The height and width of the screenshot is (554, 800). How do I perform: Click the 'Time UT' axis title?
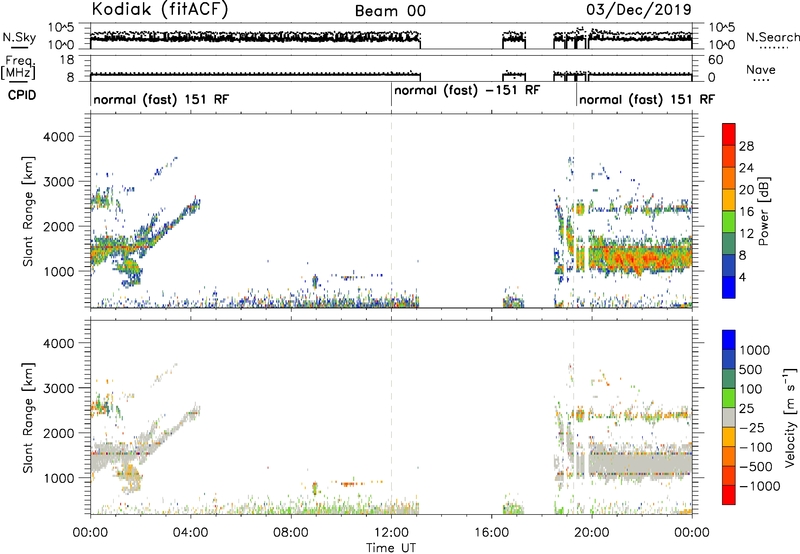click(x=391, y=547)
